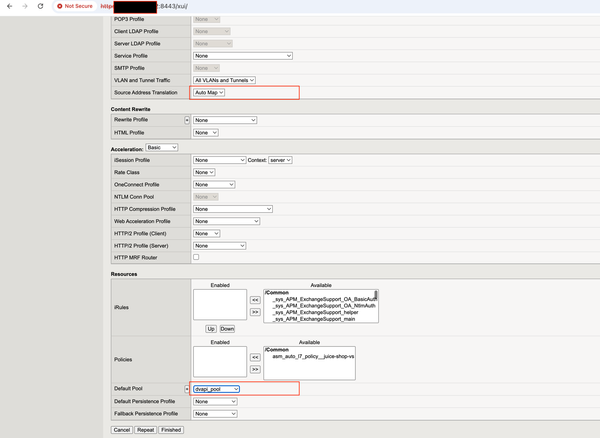Viewport: 600px width, 438px height.
Task: Click the browser back arrow
Action: (x=10, y=6)
